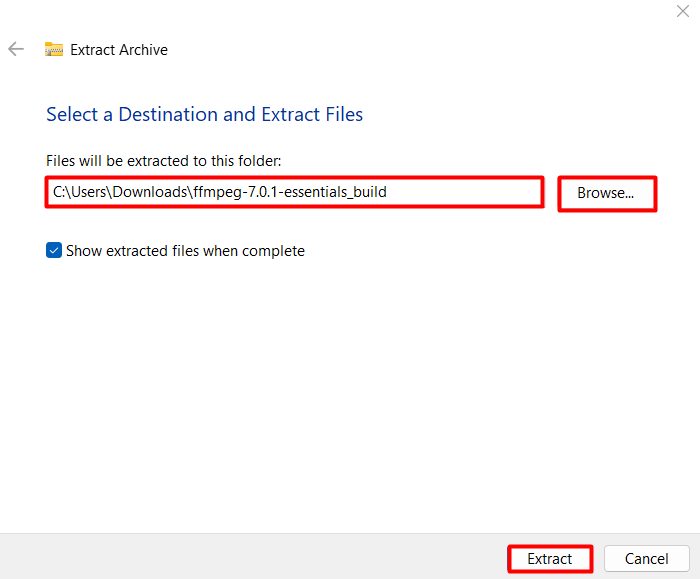Screen dimensions: 700x579
Task: Click the zipped folder icon beside Extract Archive
Action: pyautogui.click(x=54, y=49)
